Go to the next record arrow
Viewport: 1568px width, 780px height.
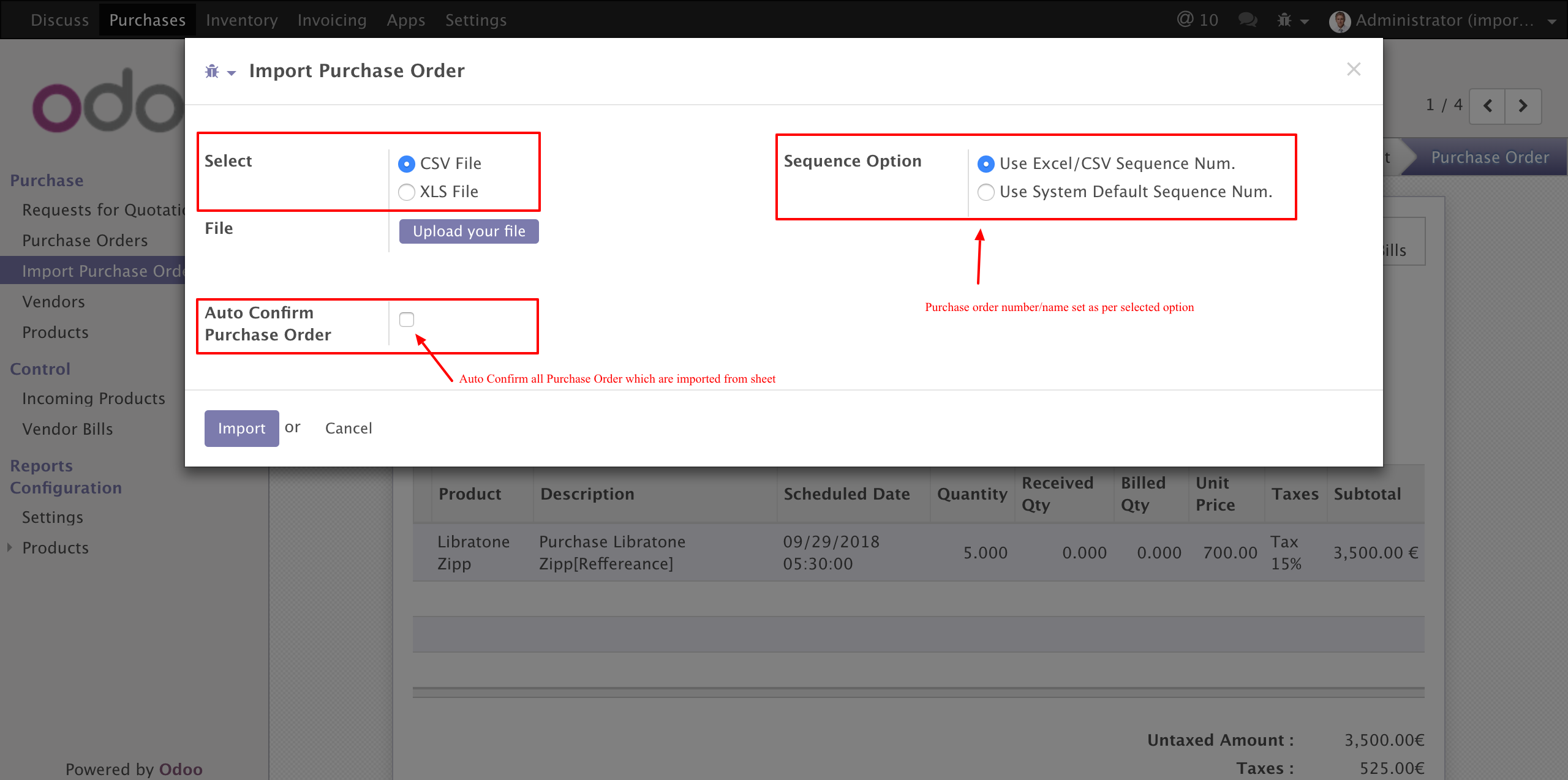coord(1523,106)
